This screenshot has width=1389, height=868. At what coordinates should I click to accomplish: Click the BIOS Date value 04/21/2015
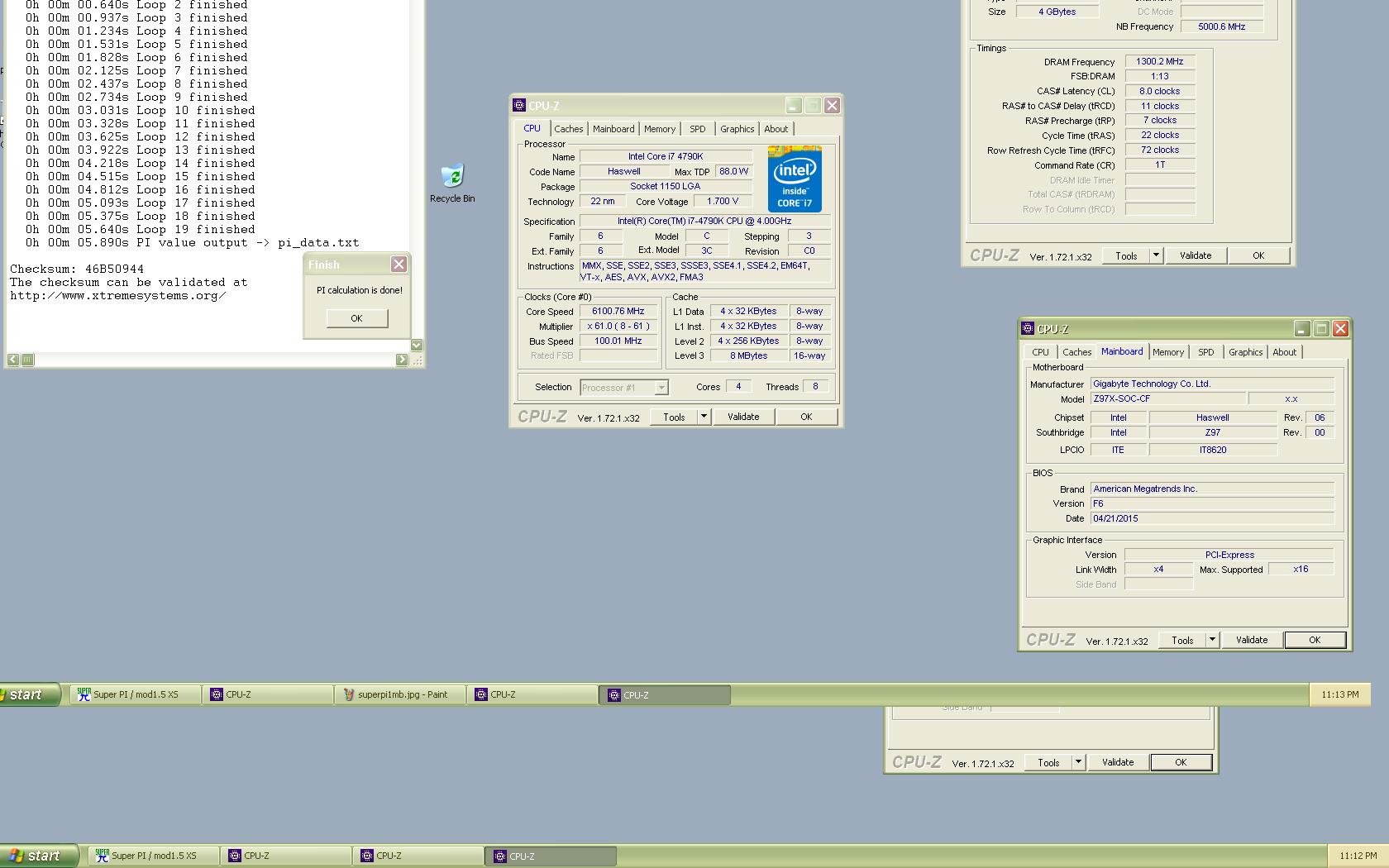coord(1212,518)
